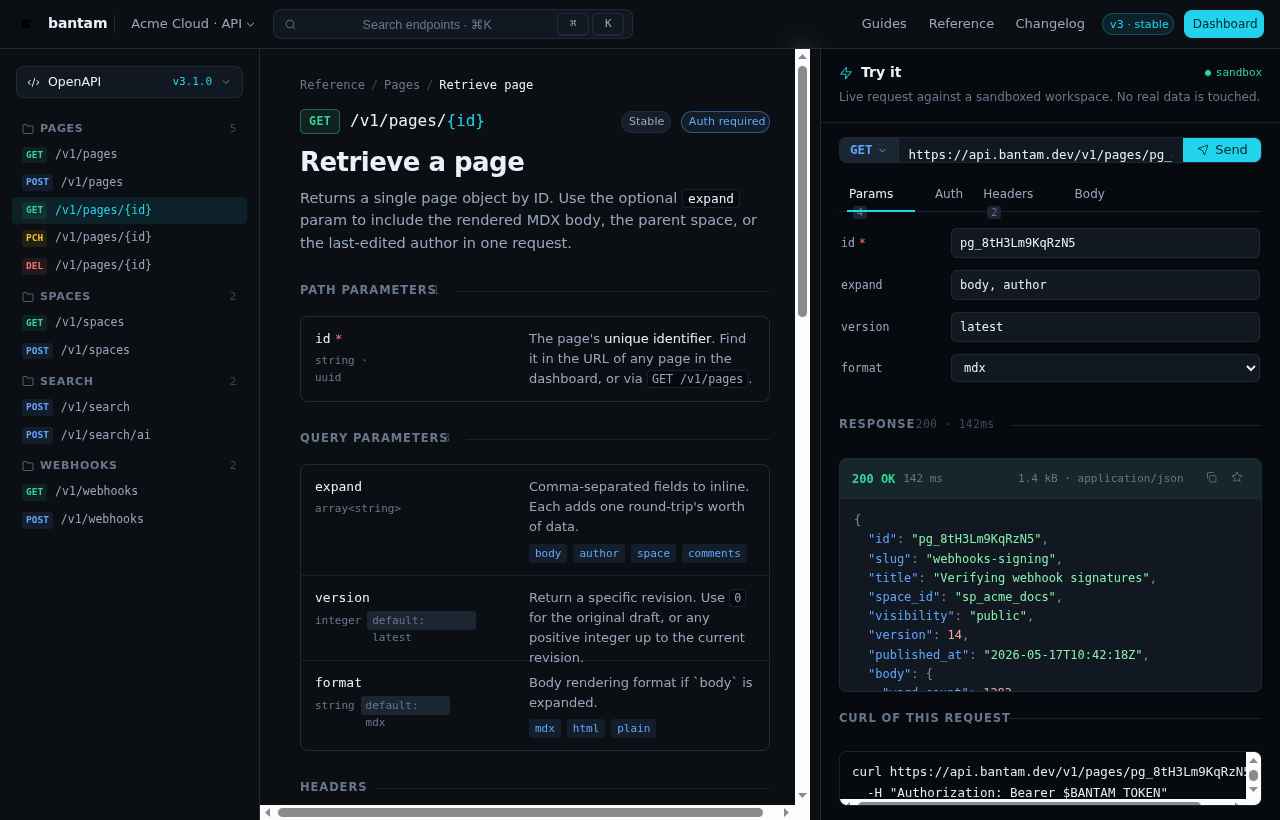Click the id parameter input field
1280x820 pixels.
click(1105, 243)
